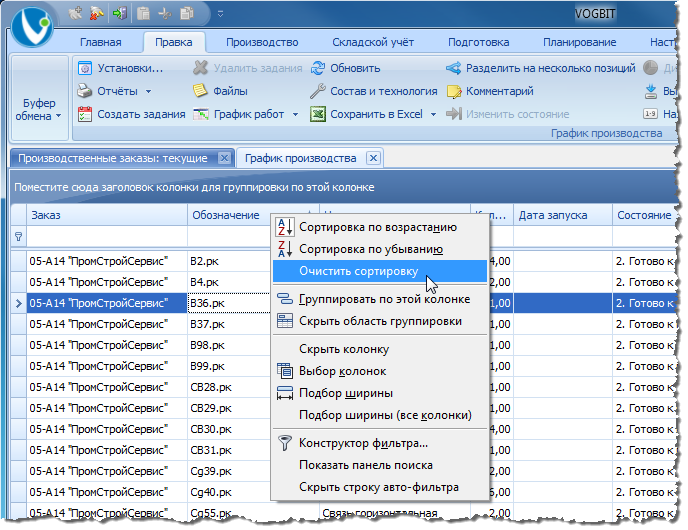This screenshot has height=530, width=688.
Task: Click the Отчёты printer icon
Action: click(x=84, y=91)
